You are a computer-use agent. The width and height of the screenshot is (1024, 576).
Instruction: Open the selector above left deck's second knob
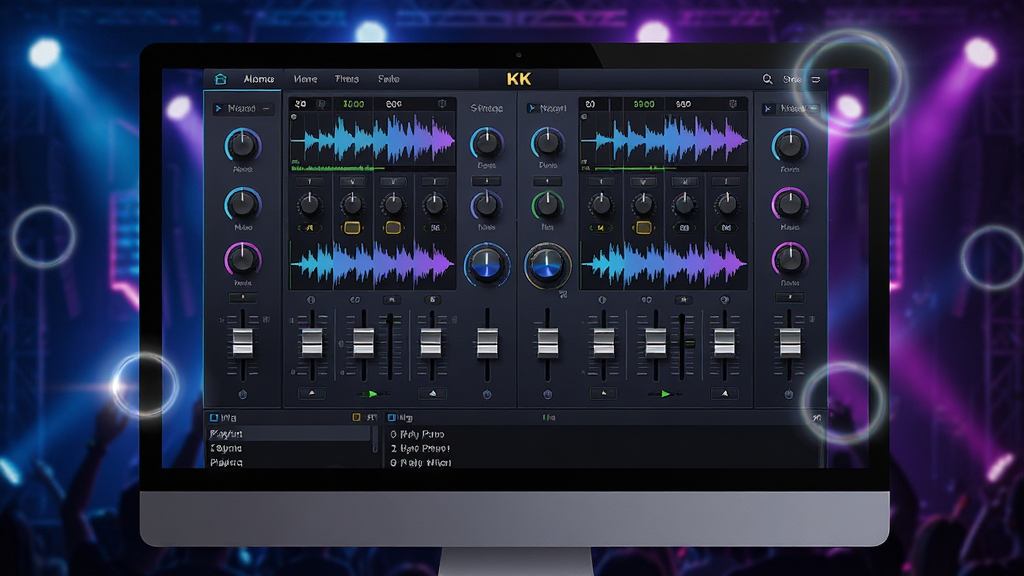(352, 182)
